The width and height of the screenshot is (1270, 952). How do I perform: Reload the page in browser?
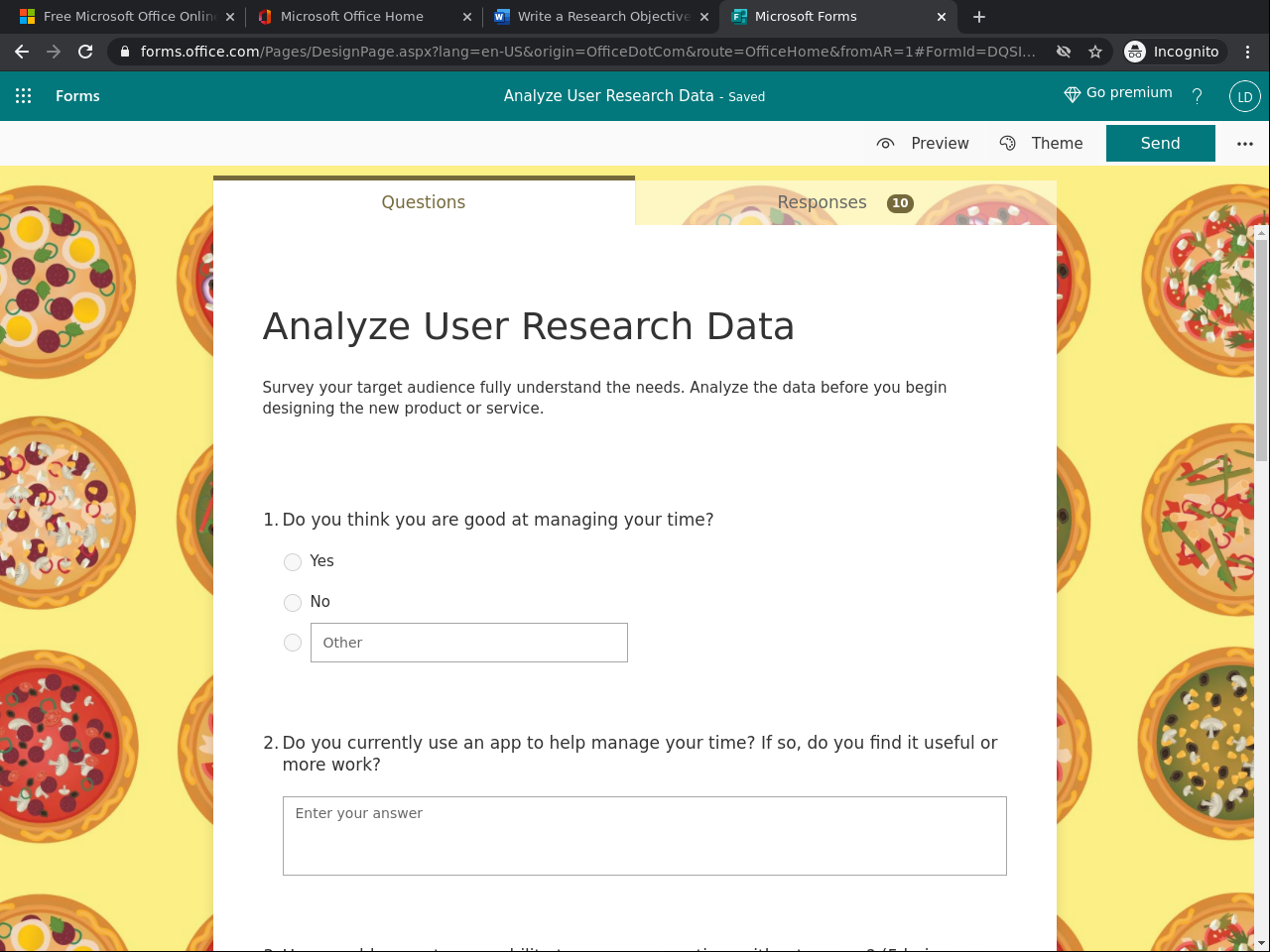click(85, 52)
